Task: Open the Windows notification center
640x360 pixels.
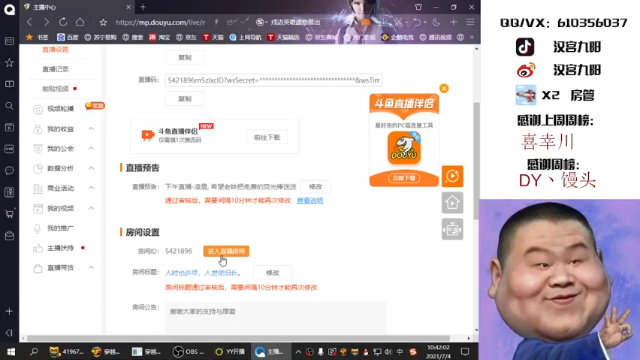Action: tap(465, 351)
